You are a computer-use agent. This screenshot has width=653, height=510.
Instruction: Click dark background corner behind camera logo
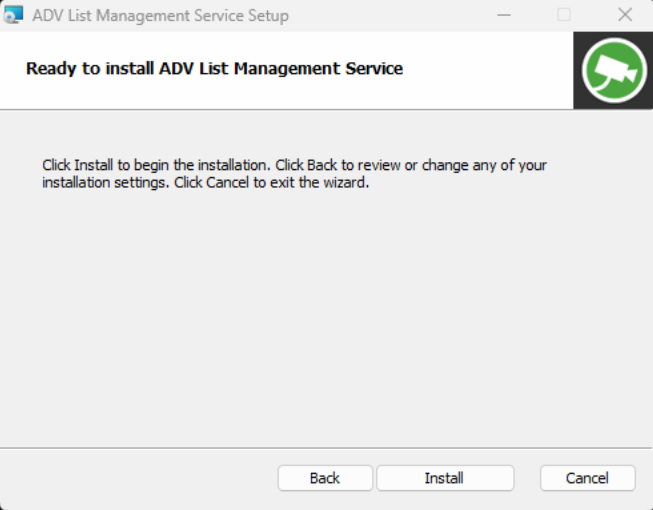click(x=581, y=100)
